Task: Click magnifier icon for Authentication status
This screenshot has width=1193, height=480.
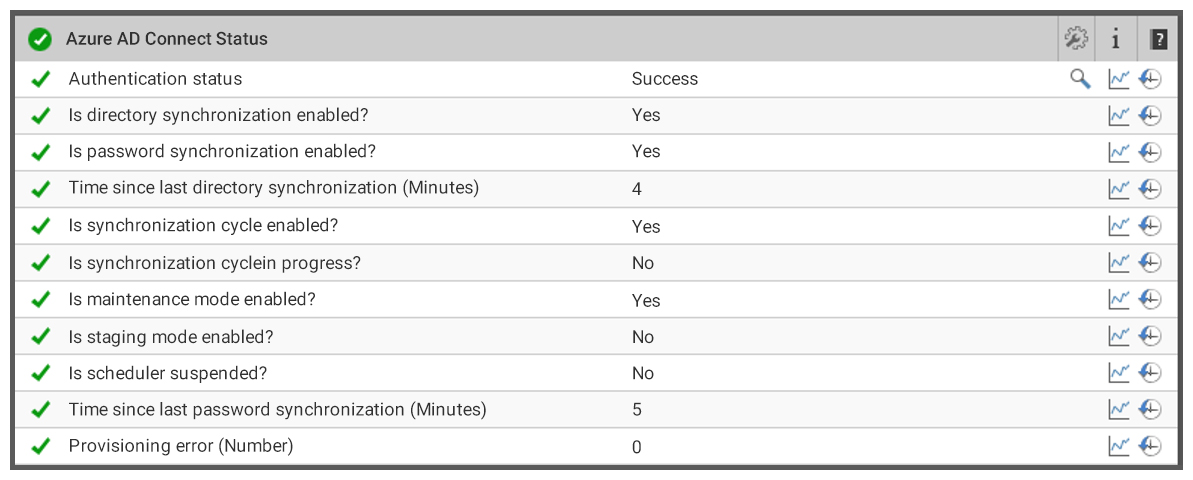Action: [1080, 78]
